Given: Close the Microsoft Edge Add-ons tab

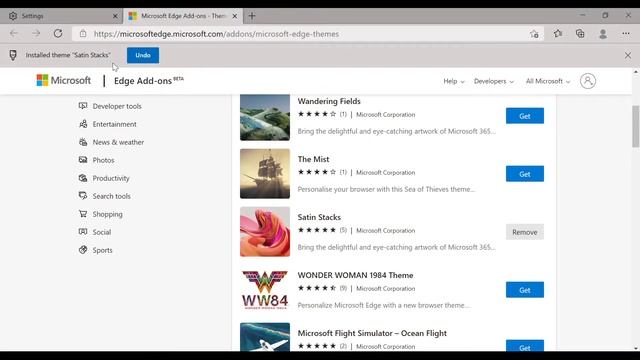Looking at the screenshot, I should [235, 16].
